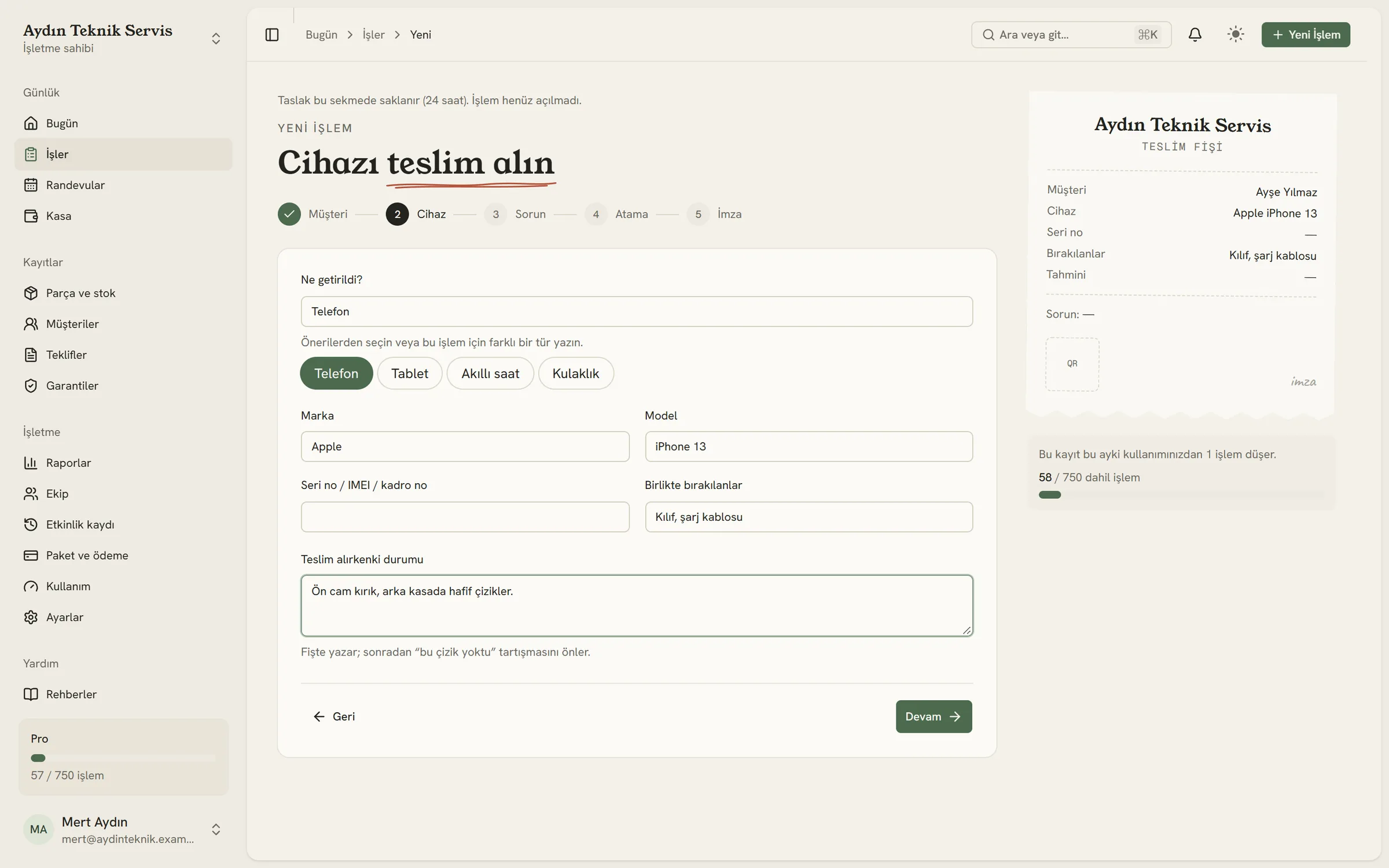
Task: Click the Devam button
Action: click(934, 717)
